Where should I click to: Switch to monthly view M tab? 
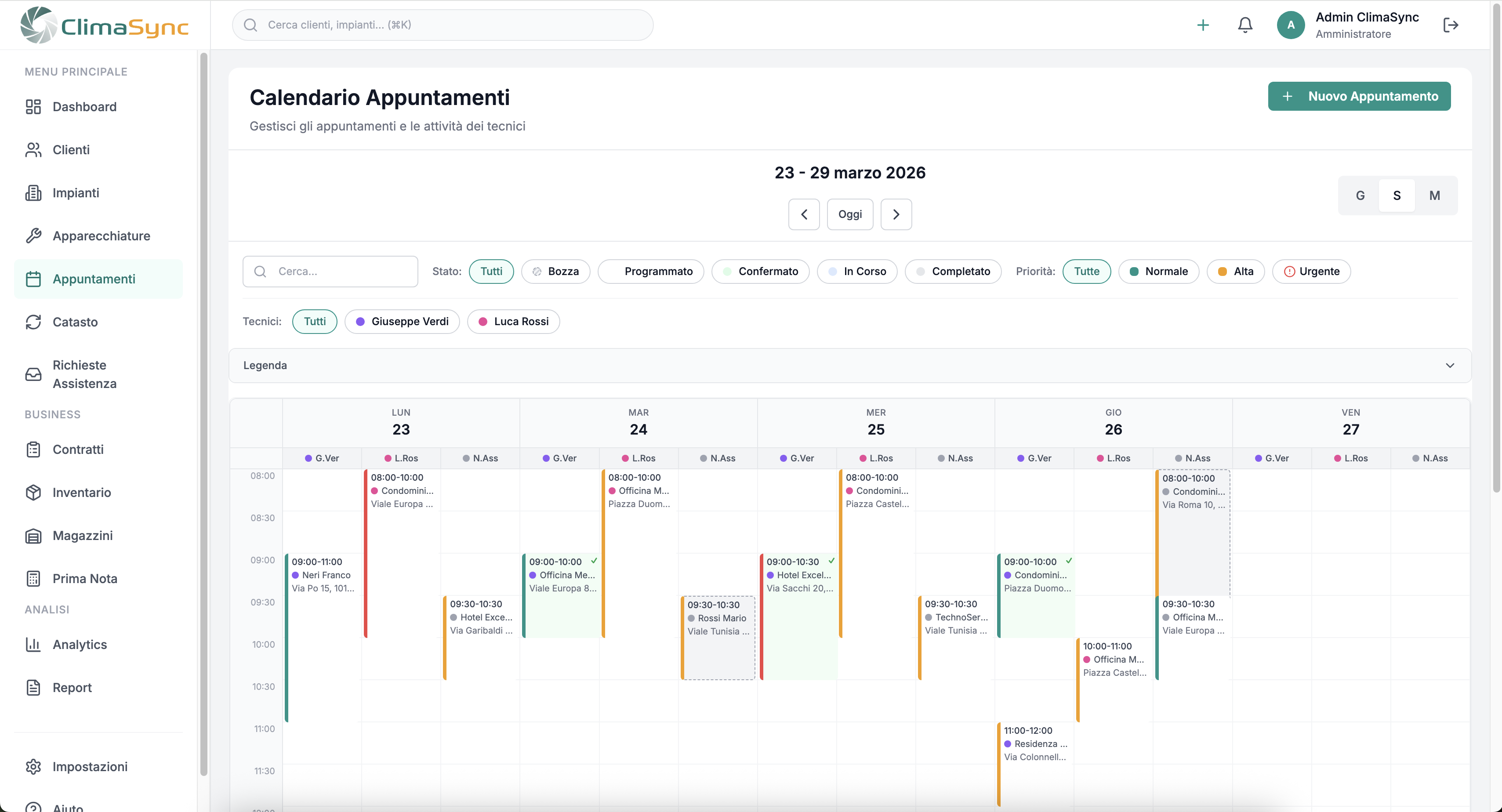pos(1434,195)
